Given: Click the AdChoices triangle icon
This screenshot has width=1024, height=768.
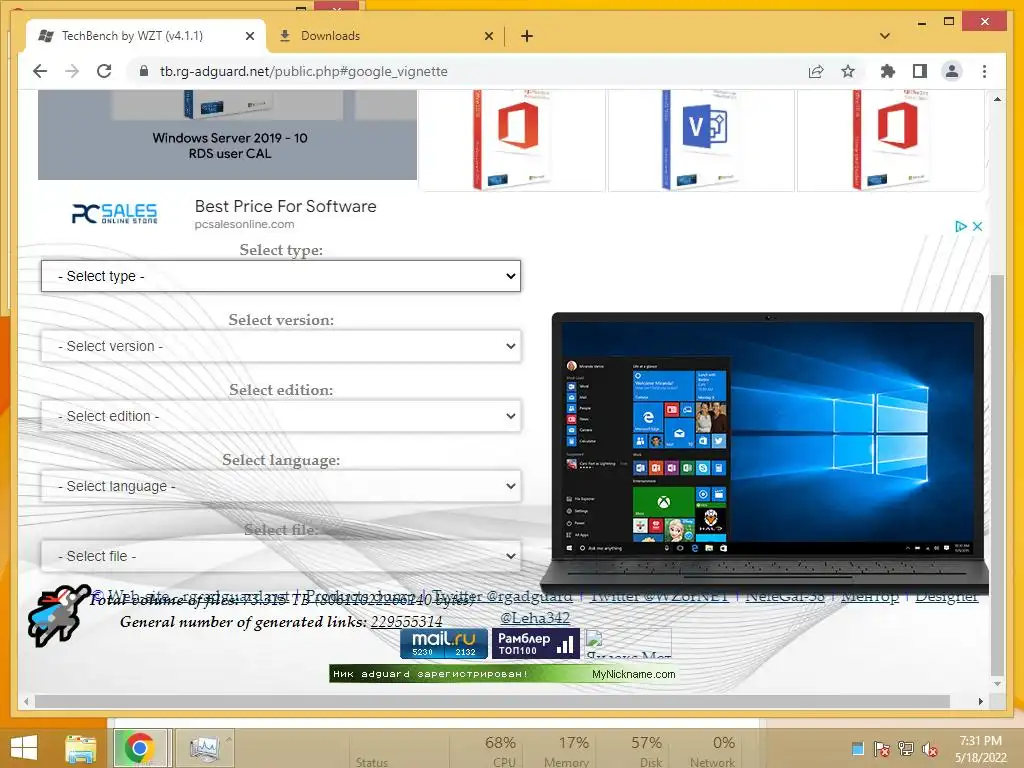Looking at the screenshot, I should [961, 226].
